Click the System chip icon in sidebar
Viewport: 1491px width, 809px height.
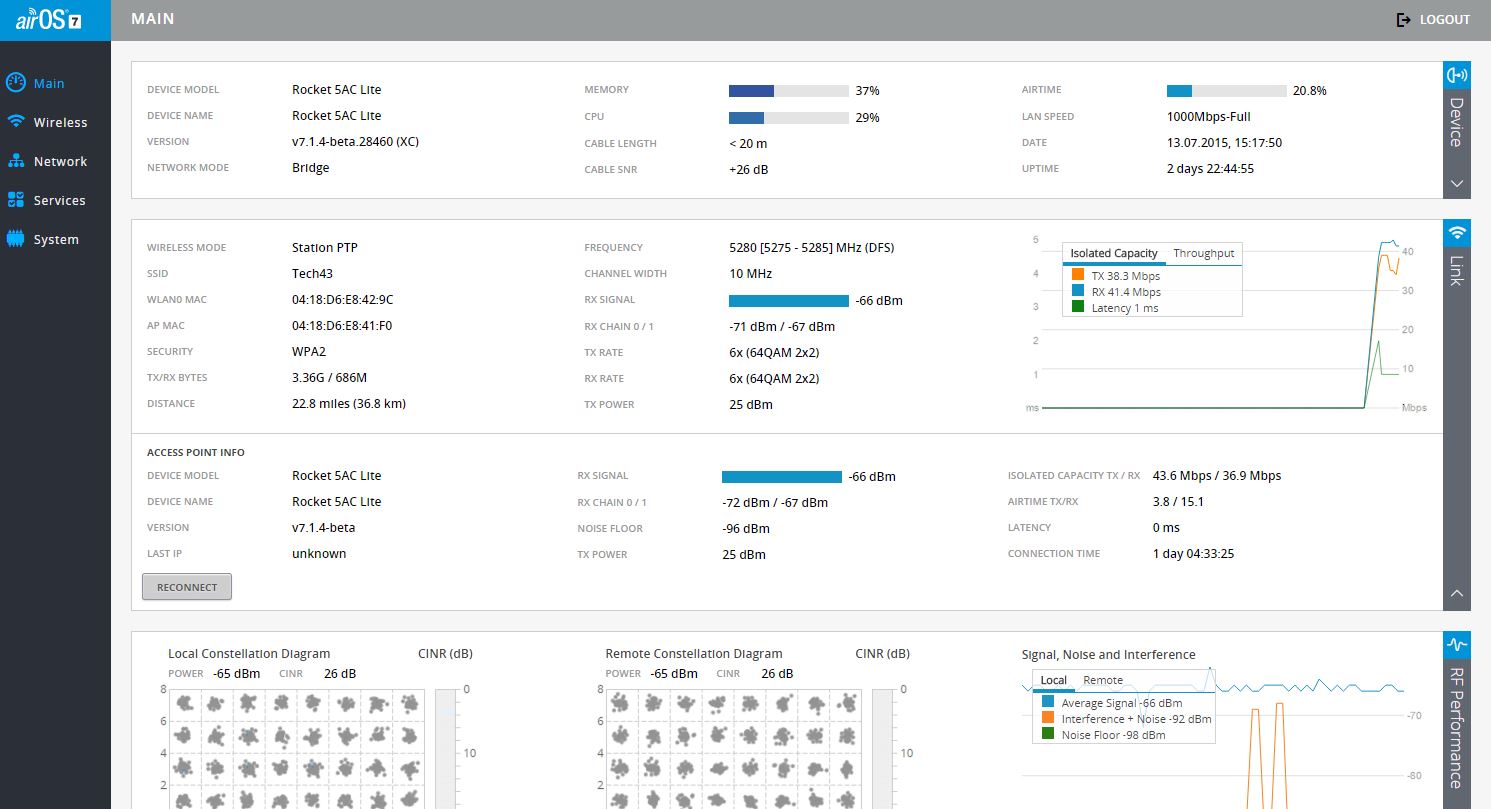coord(16,239)
